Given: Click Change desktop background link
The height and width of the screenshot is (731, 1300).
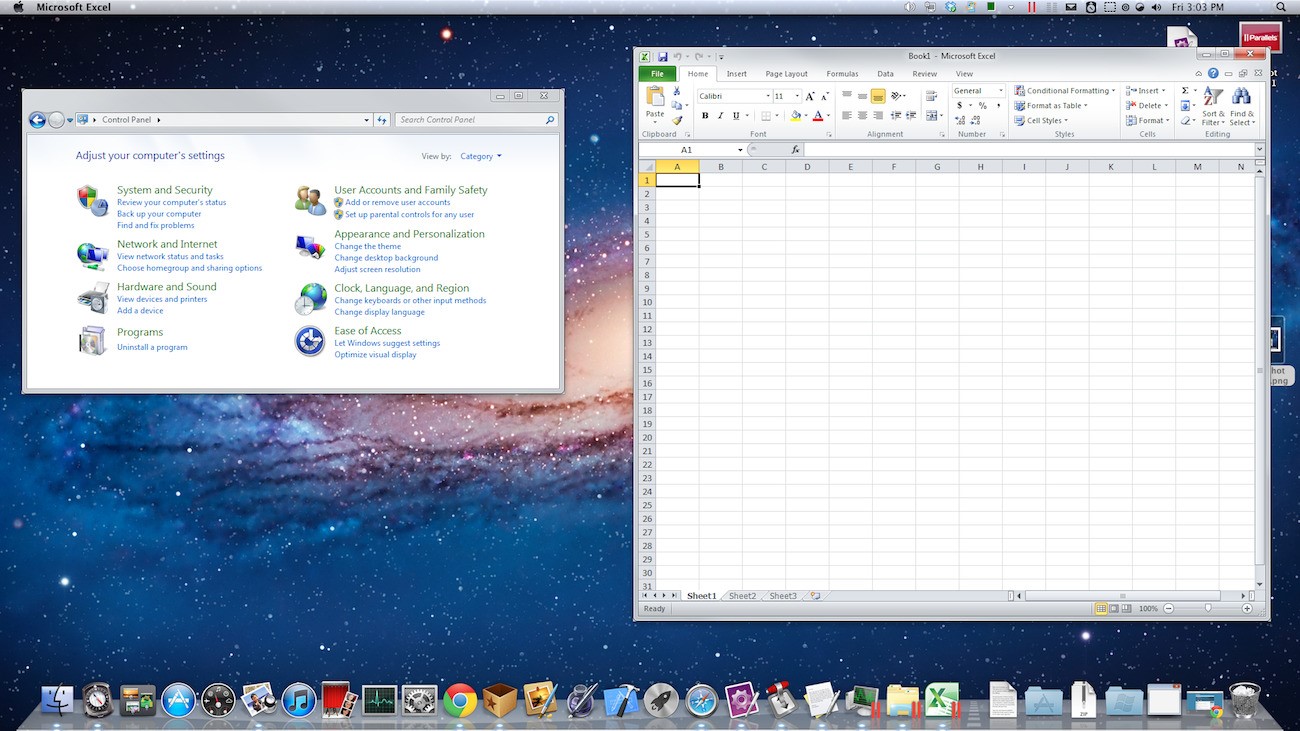Looking at the screenshot, I should (x=386, y=258).
